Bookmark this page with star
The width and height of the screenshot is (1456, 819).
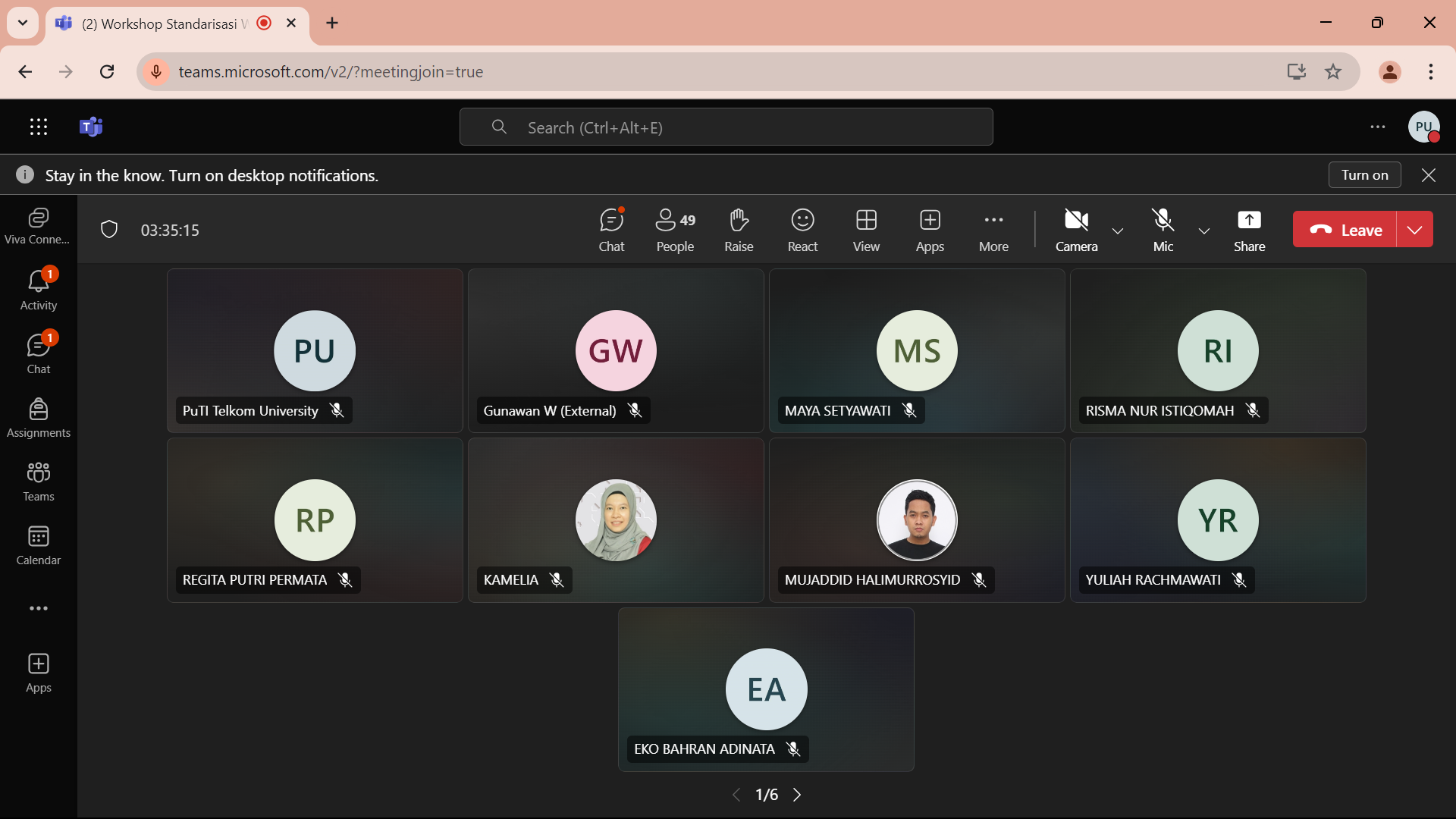(1333, 71)
